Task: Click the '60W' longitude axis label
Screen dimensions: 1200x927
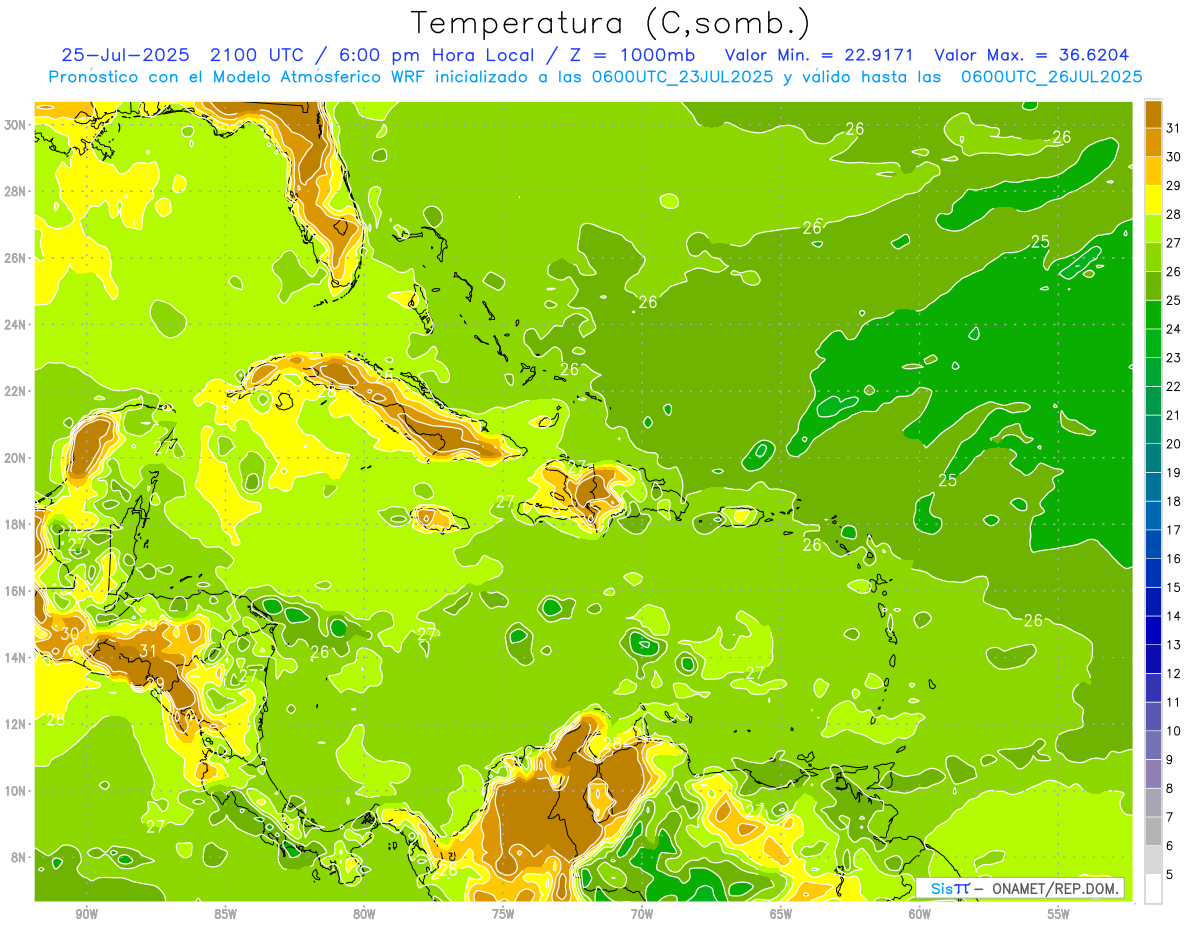Action: [x=920, y=914]
